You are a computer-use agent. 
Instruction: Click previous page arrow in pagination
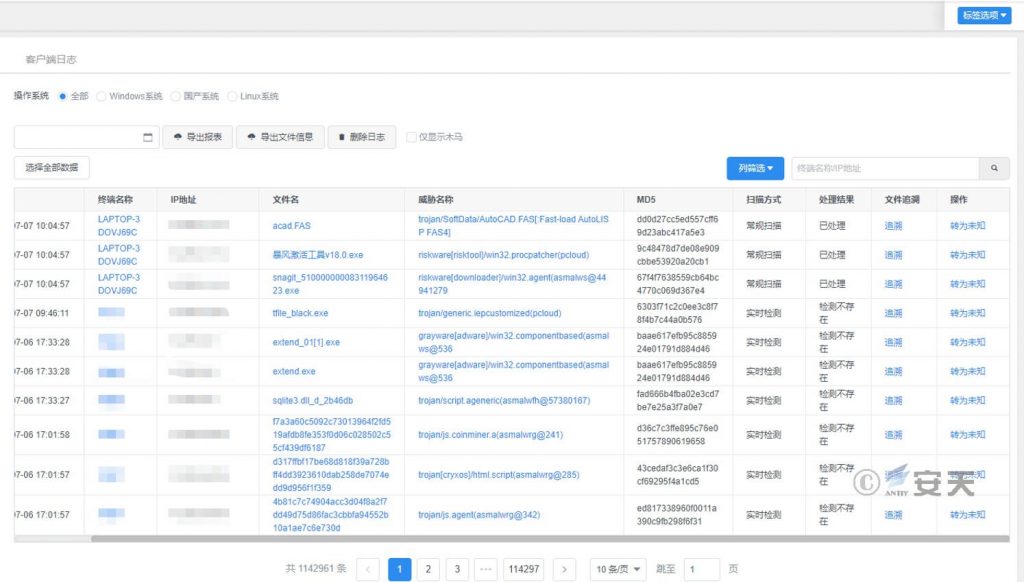pos(368,569)
